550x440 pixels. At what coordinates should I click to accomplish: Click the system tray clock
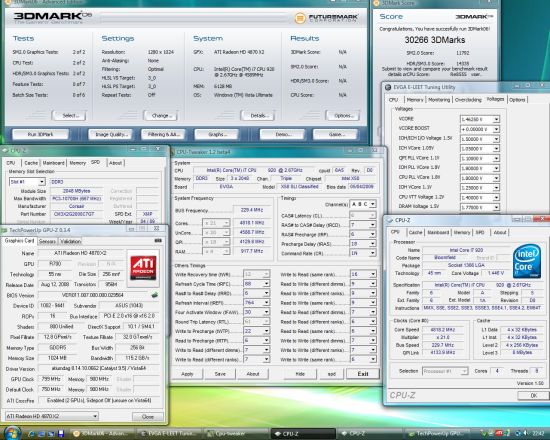[x=538, y=434]
